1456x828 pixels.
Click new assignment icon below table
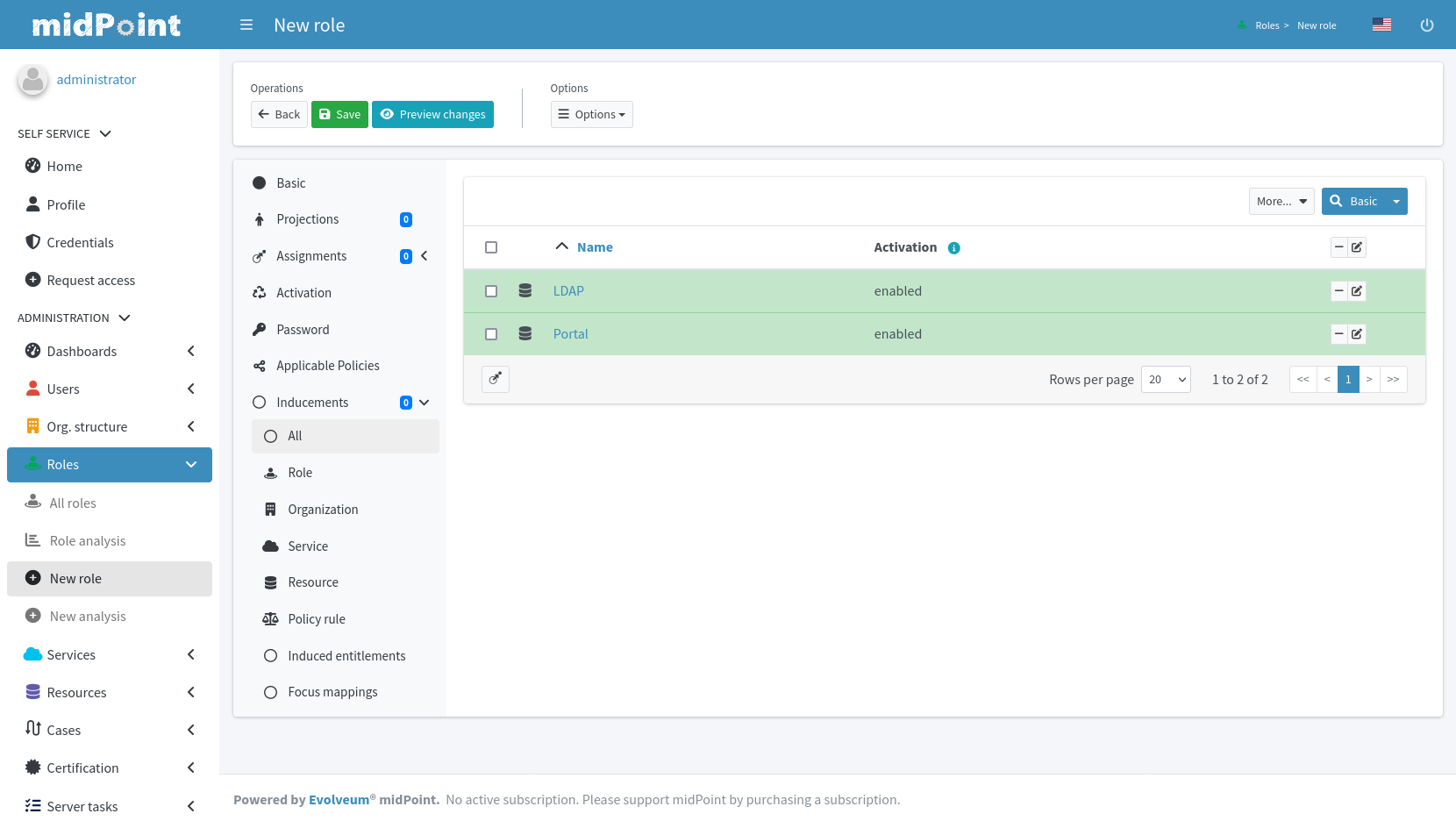coord(496,379)
